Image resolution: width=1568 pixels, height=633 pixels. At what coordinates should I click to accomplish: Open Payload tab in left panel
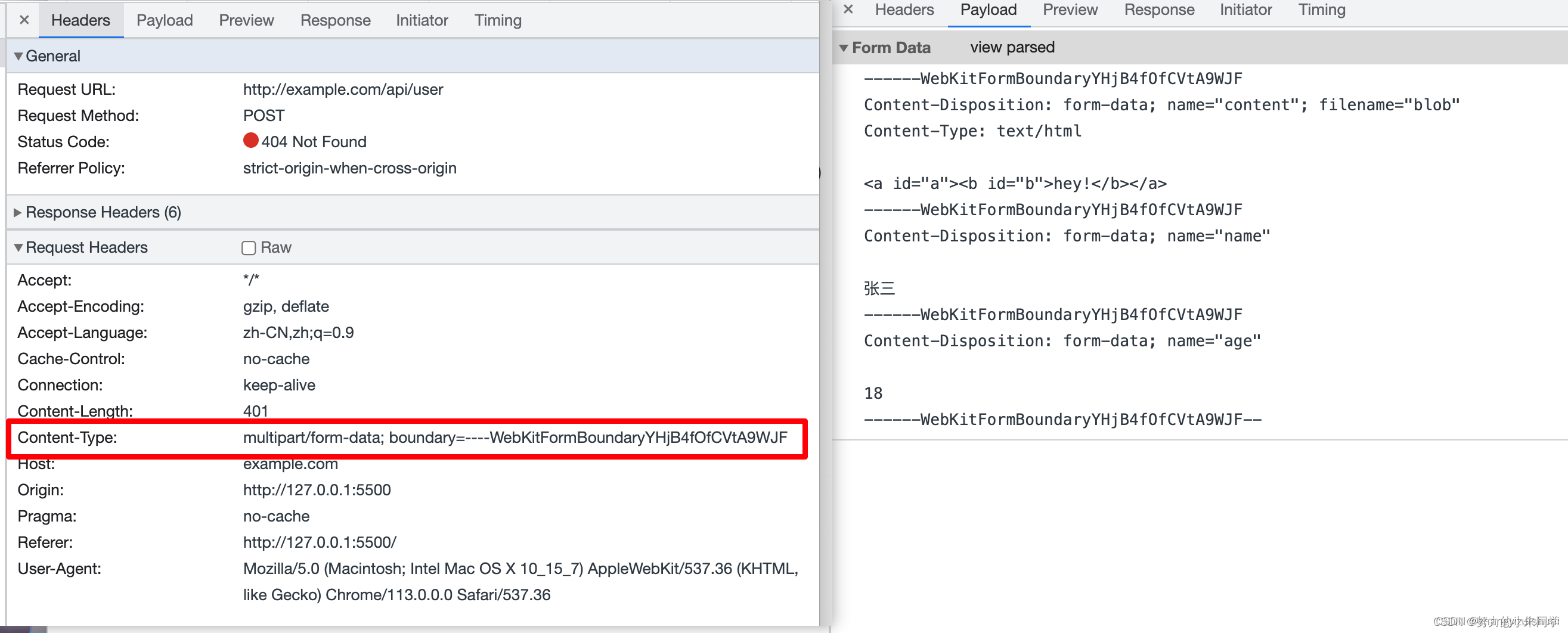click(165, 20)
